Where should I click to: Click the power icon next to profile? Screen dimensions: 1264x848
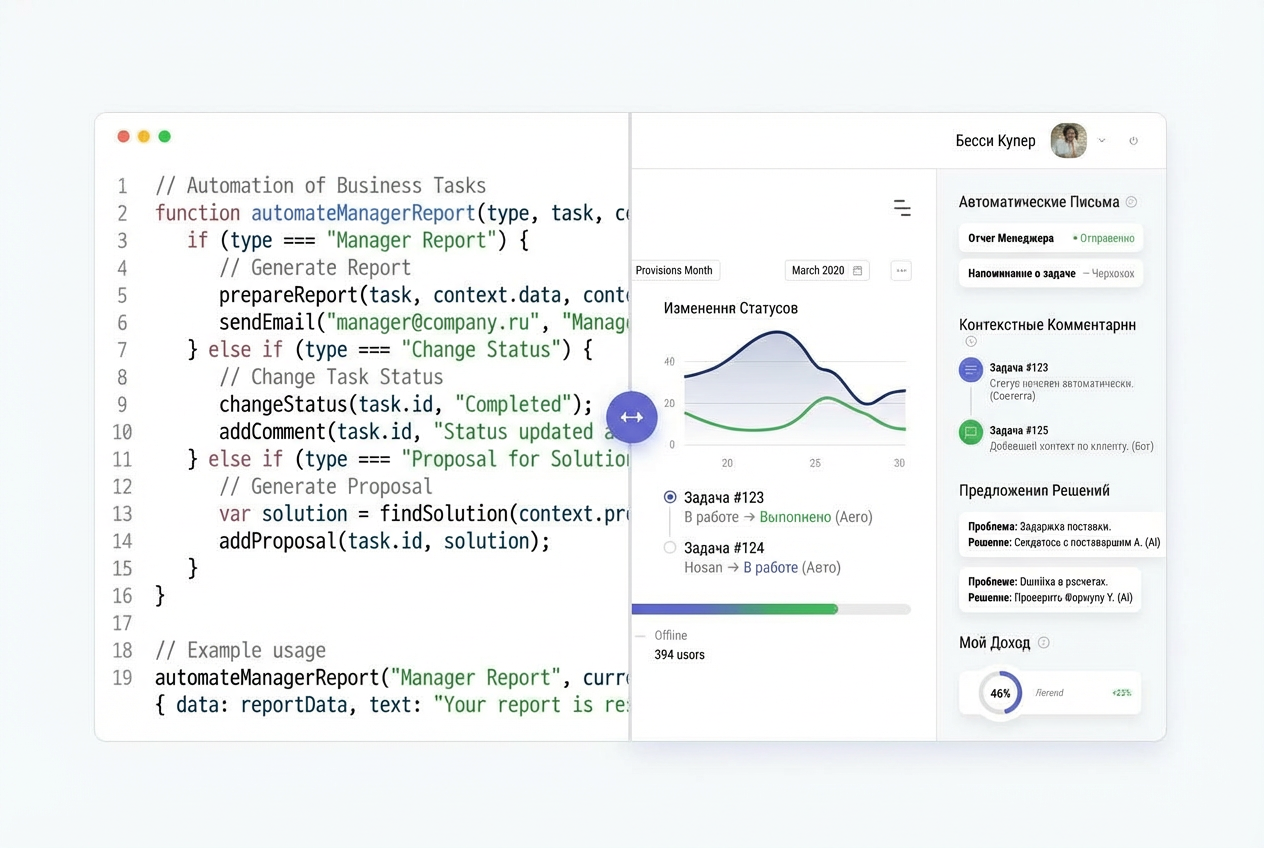pos(1133,141)
